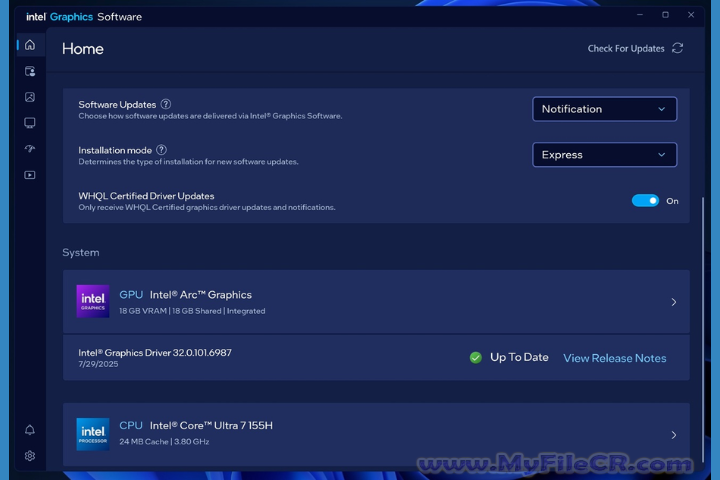This screenshot has width=720, height=480.
Task: Open the Display monitor icon in sidebar
Action: tap(30, 123)
